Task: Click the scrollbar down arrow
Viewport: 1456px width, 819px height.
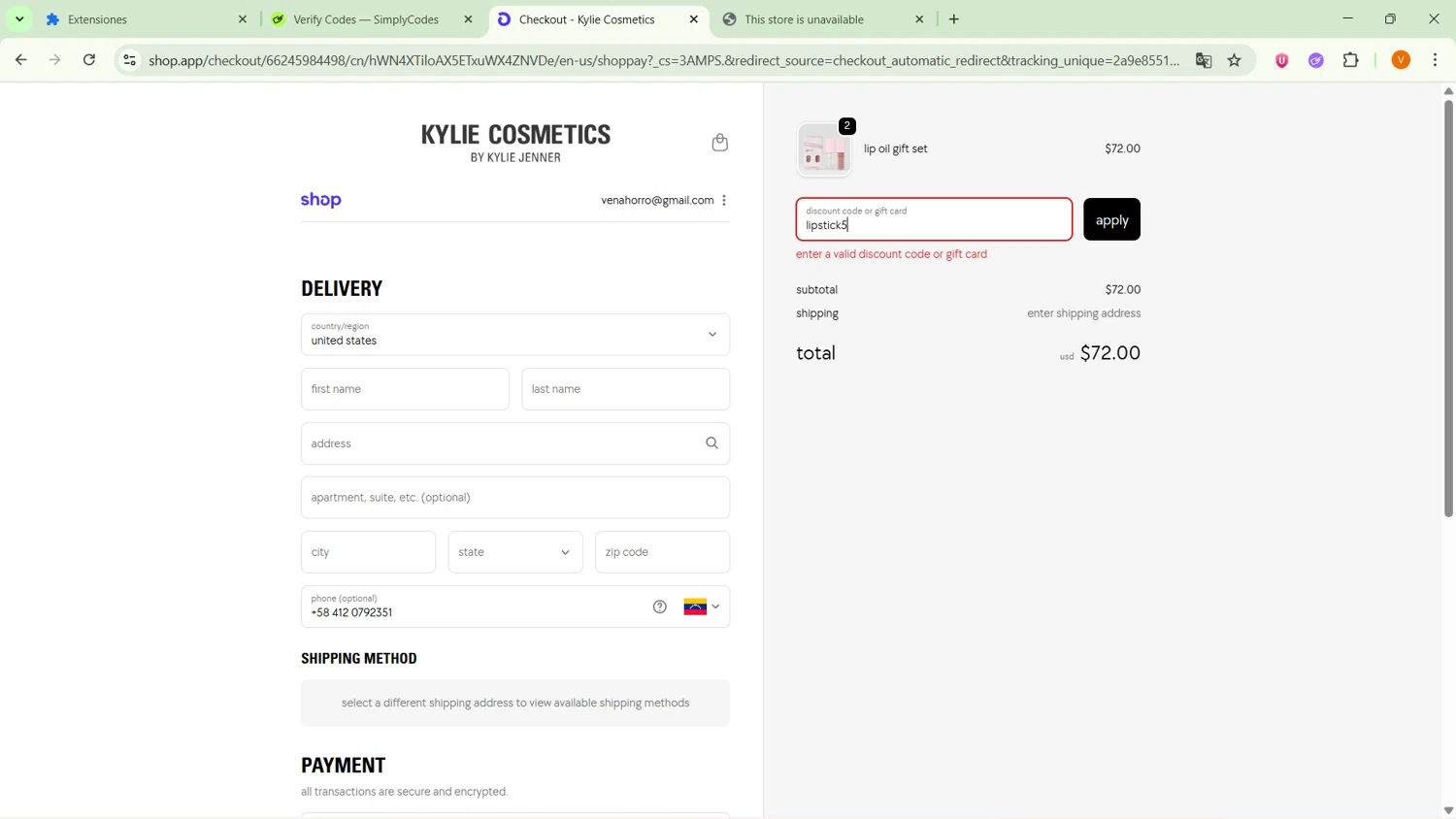Action: tap(1448, 810)
